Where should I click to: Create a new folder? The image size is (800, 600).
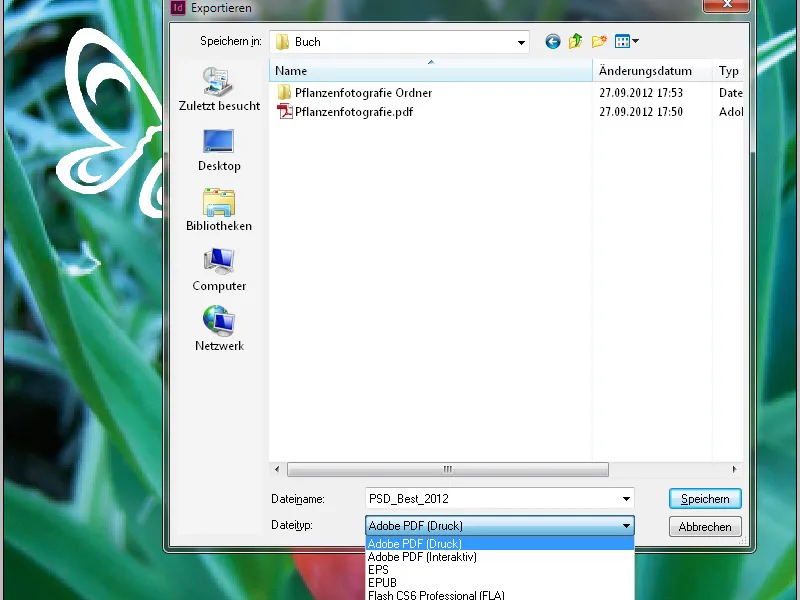(x=599, y=41)
